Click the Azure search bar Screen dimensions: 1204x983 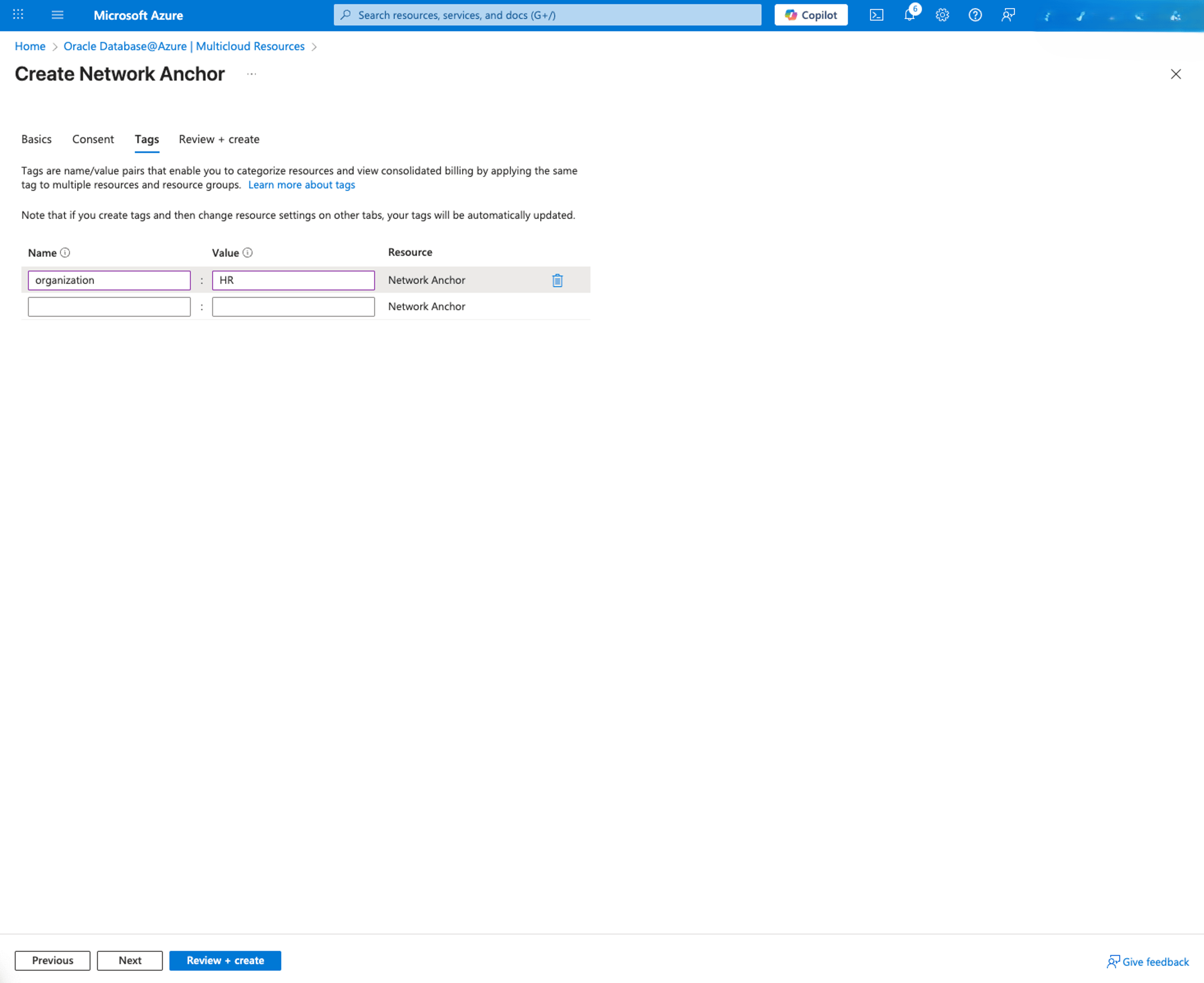[x=547, y=15]
